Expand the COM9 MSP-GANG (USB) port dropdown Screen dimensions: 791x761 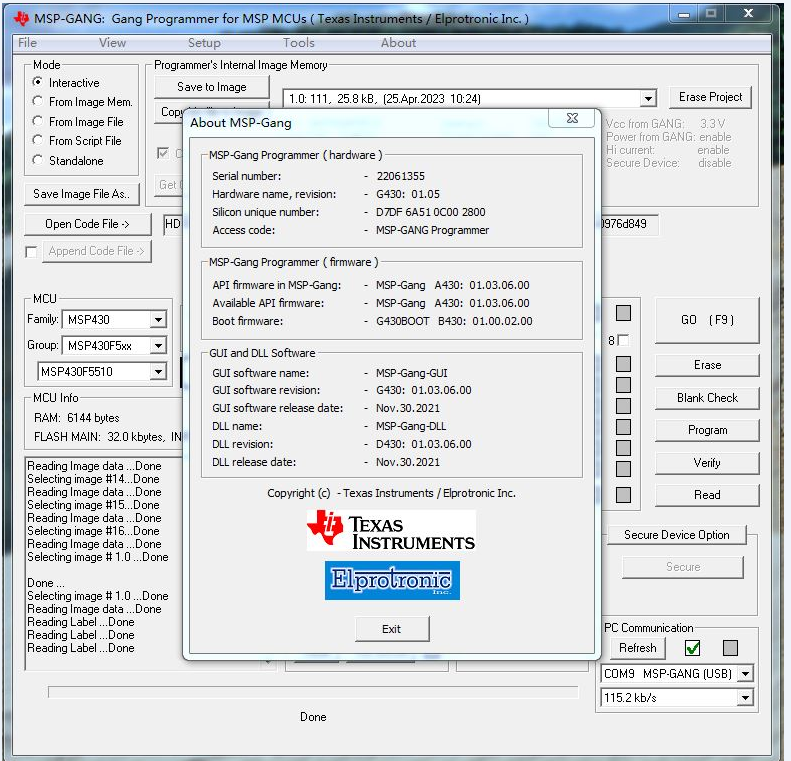click(745, 674)
